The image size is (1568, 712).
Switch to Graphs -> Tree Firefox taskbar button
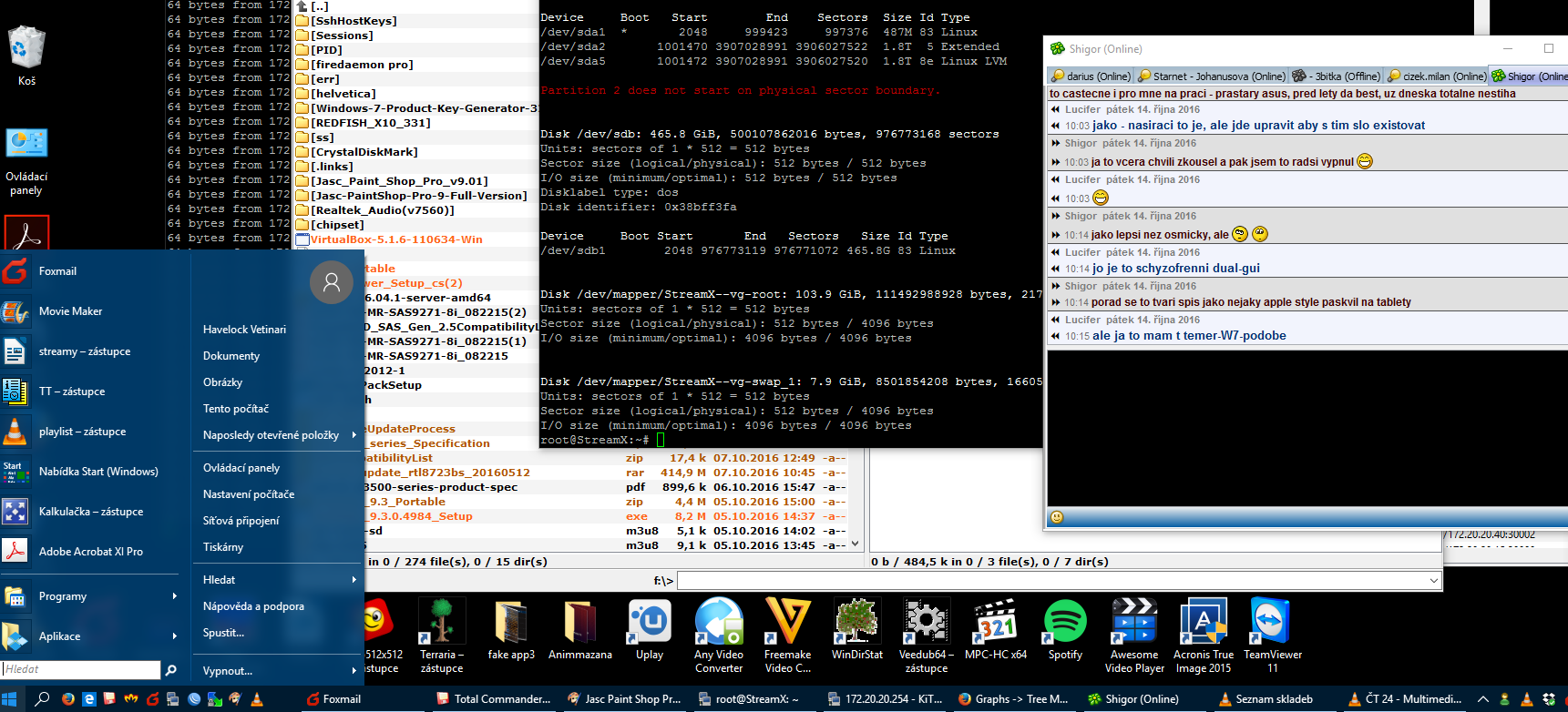(1015, 699)
